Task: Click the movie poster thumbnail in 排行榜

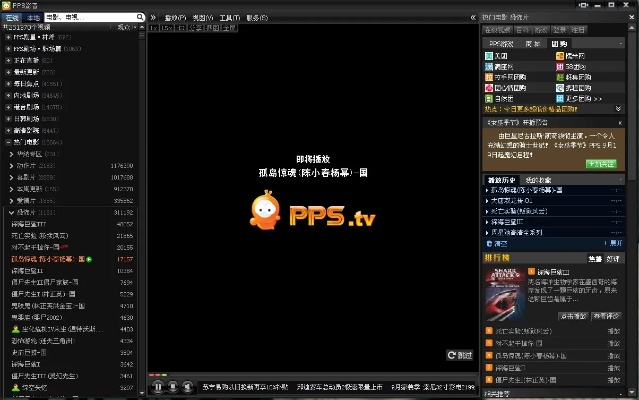Action: click(x=501, y=291)
